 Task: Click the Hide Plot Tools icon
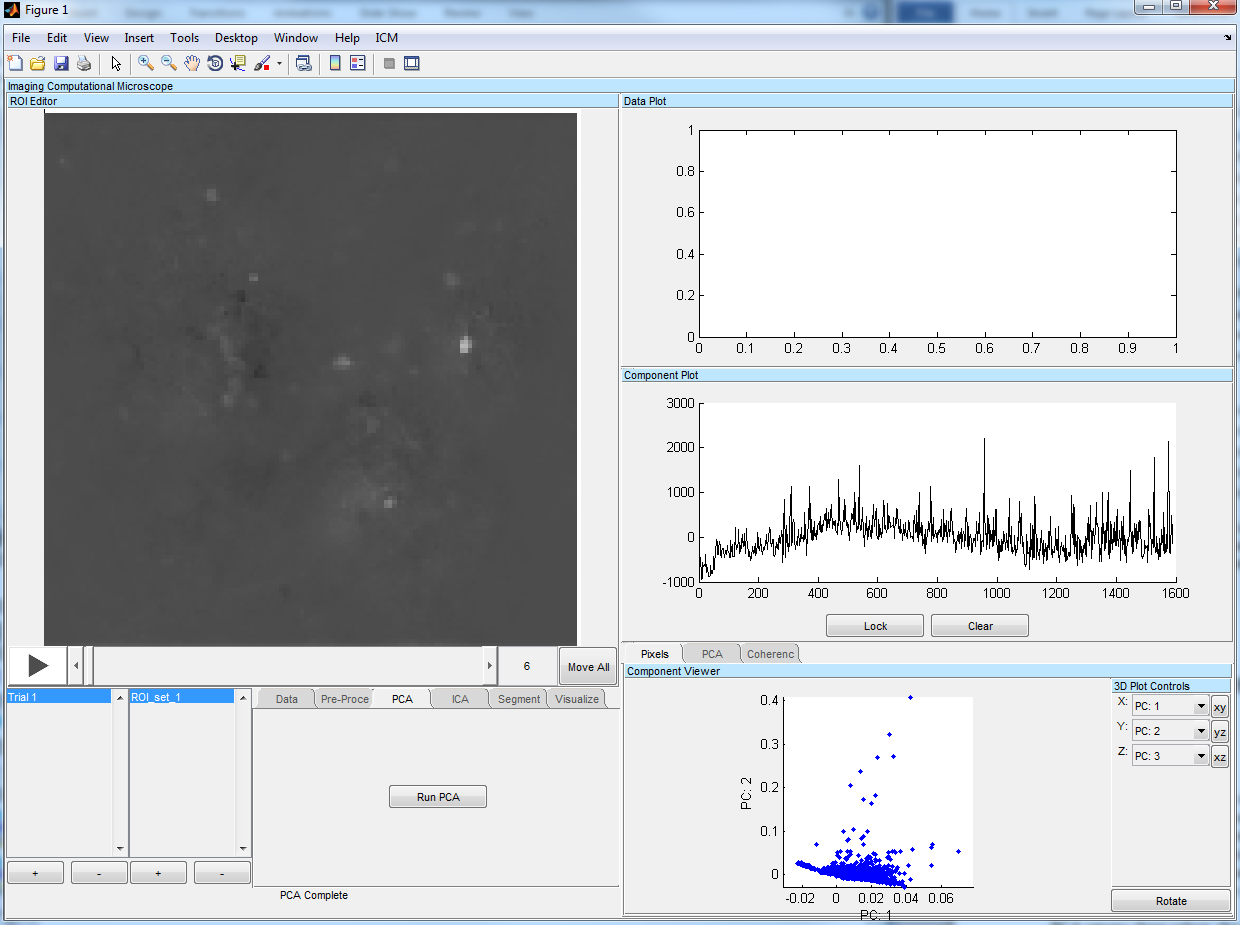pos(389,63)
